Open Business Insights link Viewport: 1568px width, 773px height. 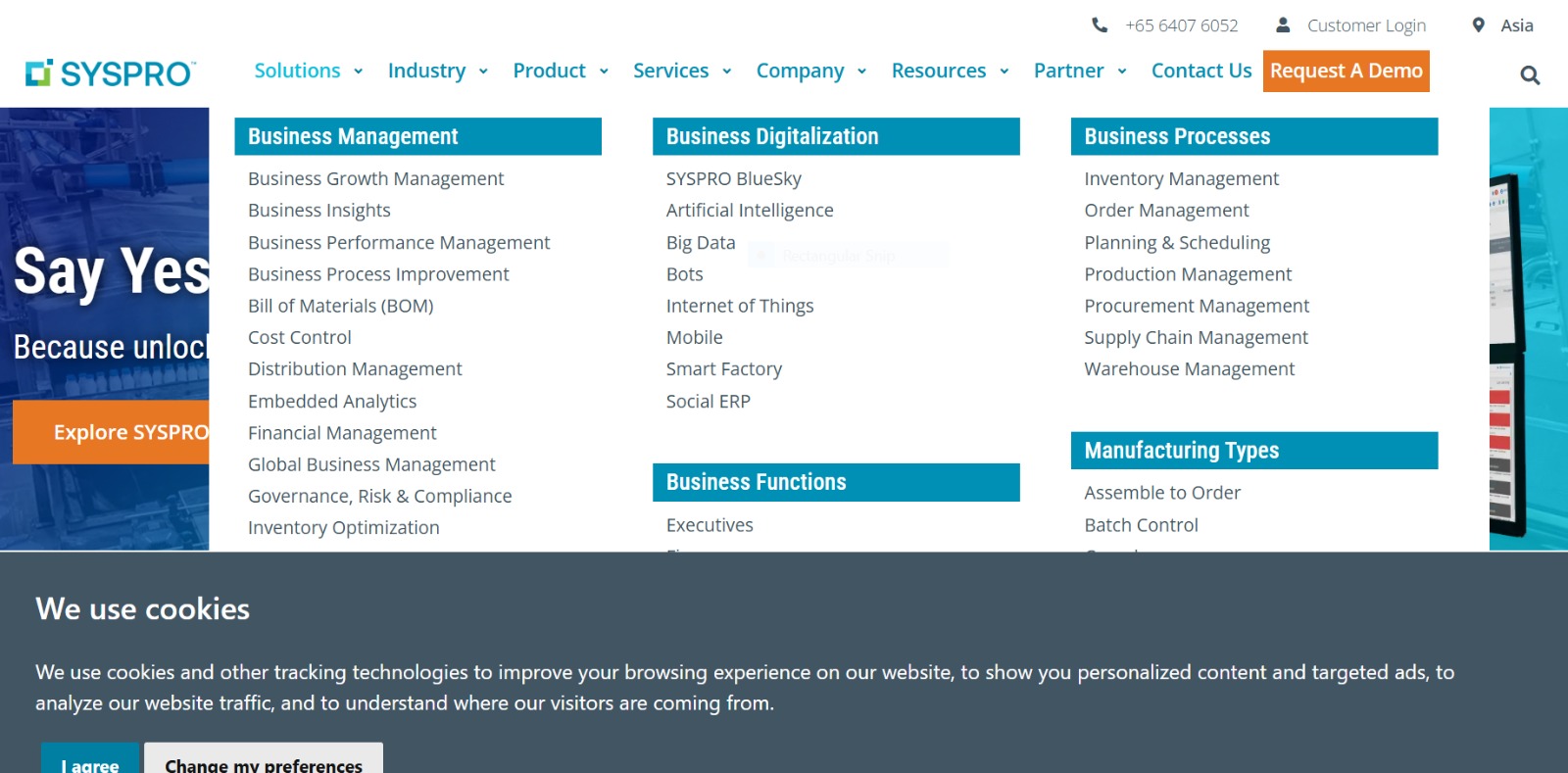pos(319,210)
